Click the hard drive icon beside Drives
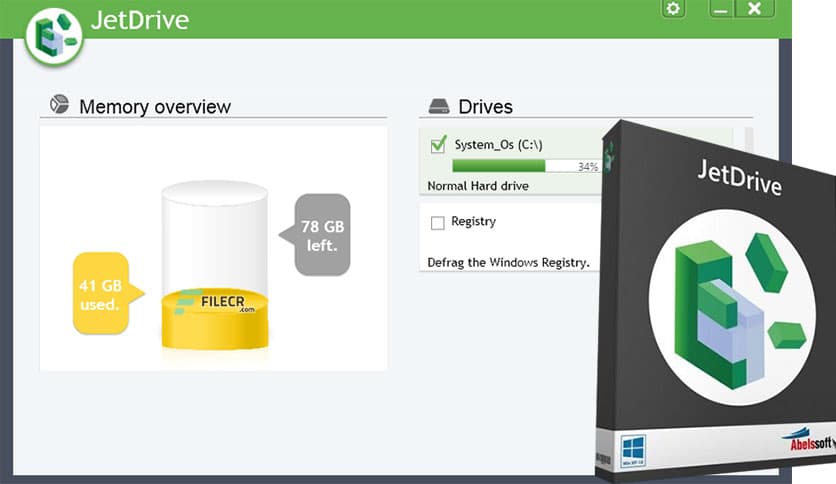 [439, 106]
